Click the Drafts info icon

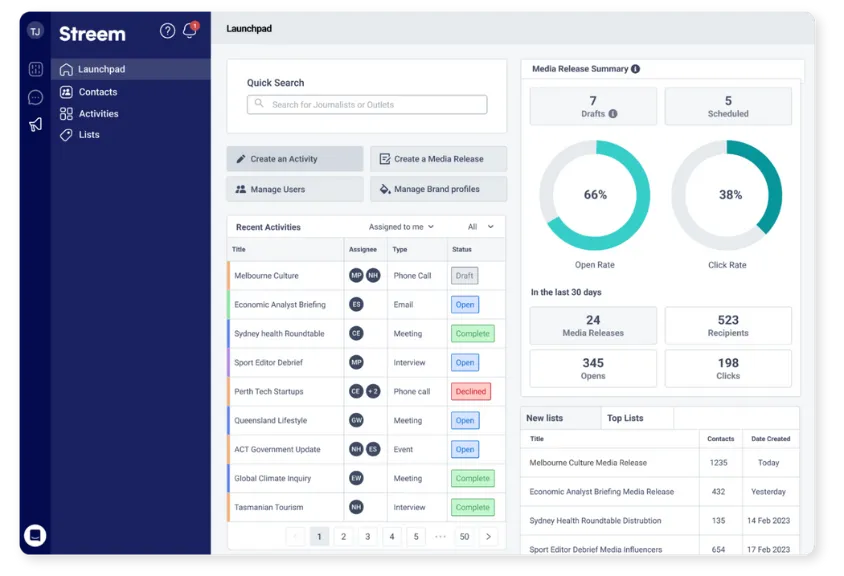click(x=613, y=114)
